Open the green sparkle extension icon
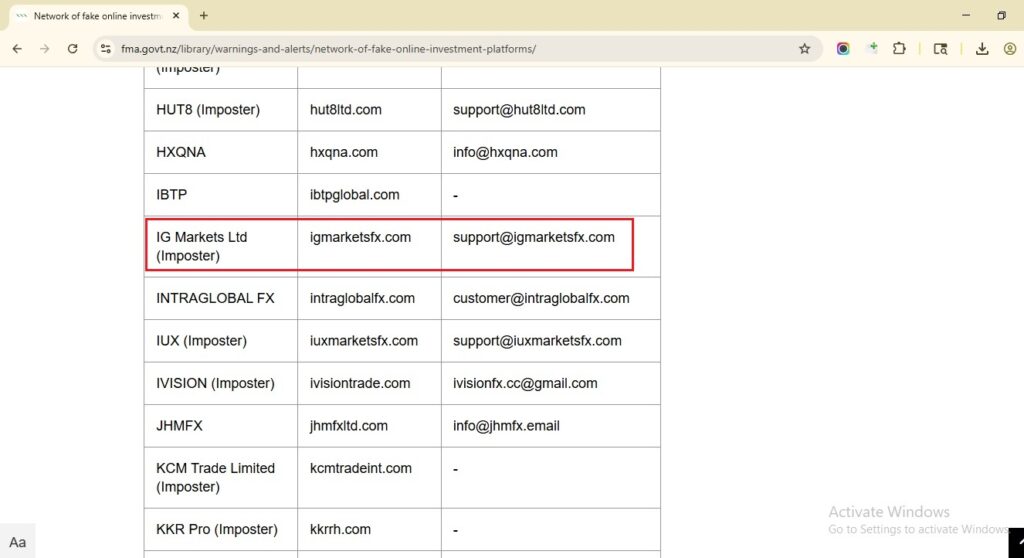The width and height of the screenshot is (1024, 558). tap(872, 48)
